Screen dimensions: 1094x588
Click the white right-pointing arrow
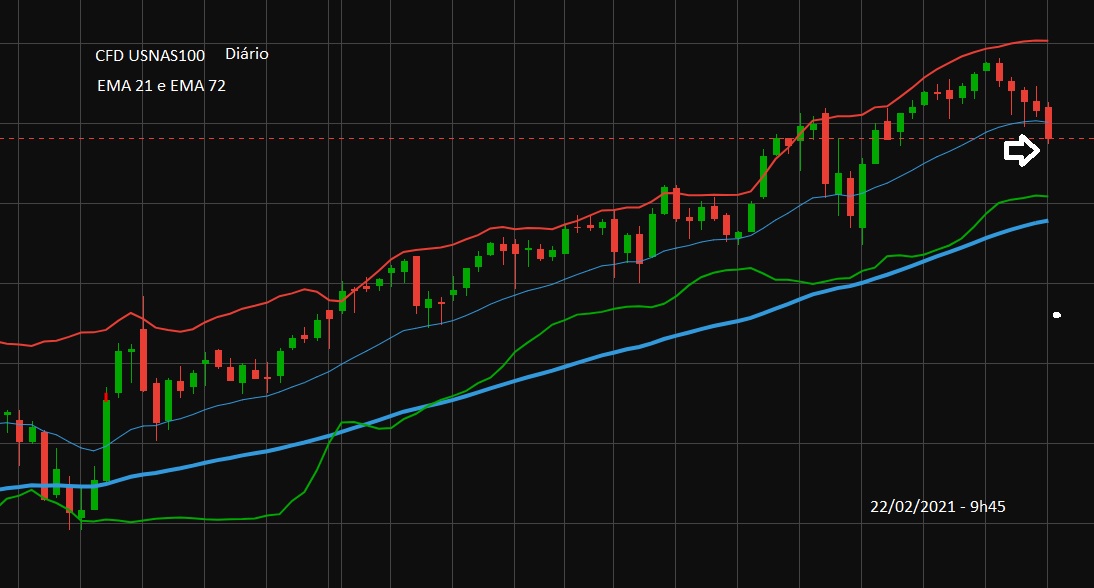pyautogui.click(x=1022, y=151)
